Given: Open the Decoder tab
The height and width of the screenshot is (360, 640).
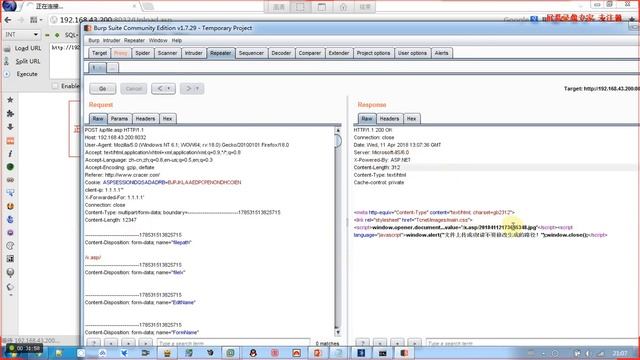Looking at the screenshot, I should point(281,53).
